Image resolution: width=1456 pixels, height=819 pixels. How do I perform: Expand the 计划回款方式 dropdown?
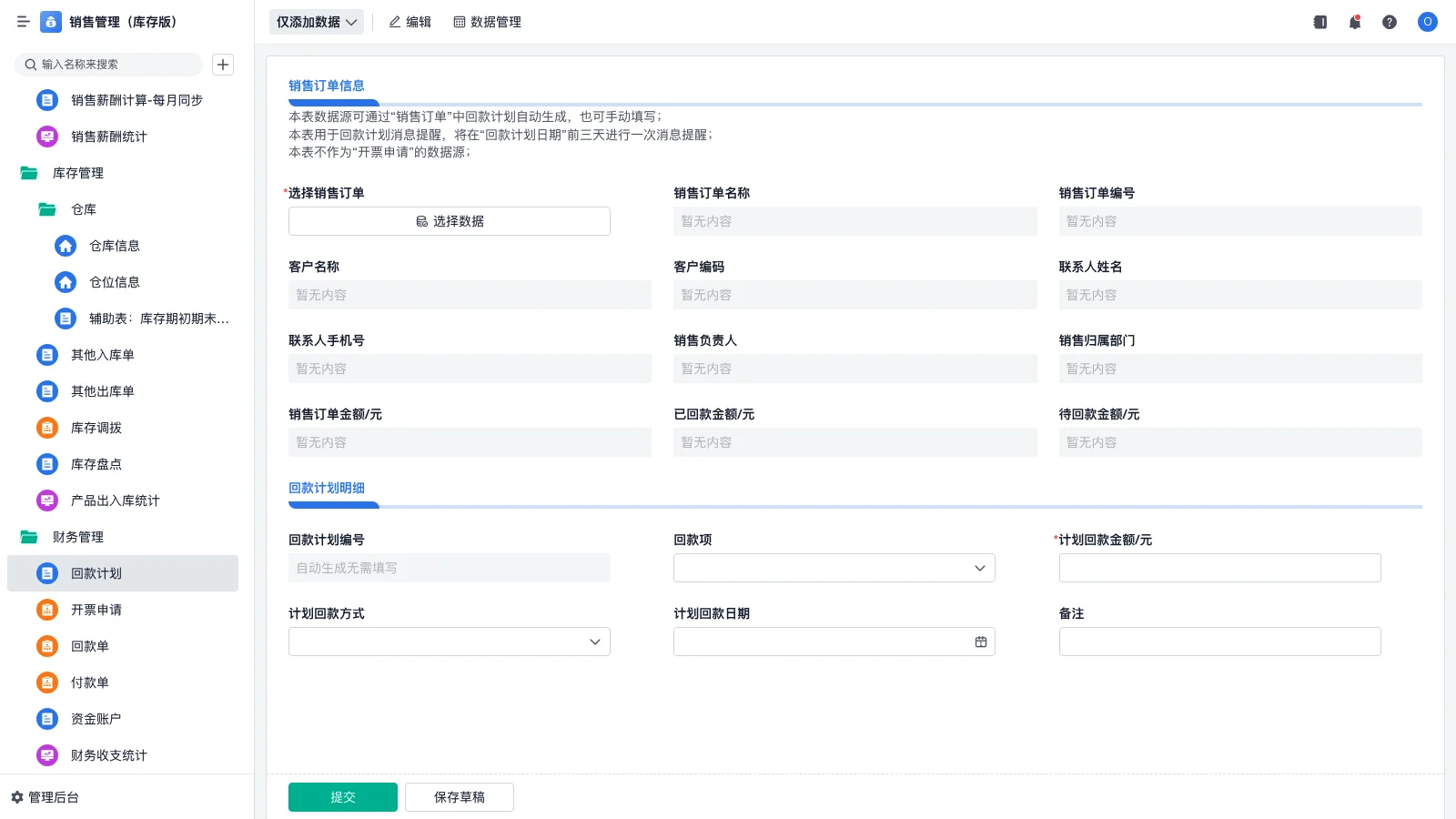[x=449, y=641]
